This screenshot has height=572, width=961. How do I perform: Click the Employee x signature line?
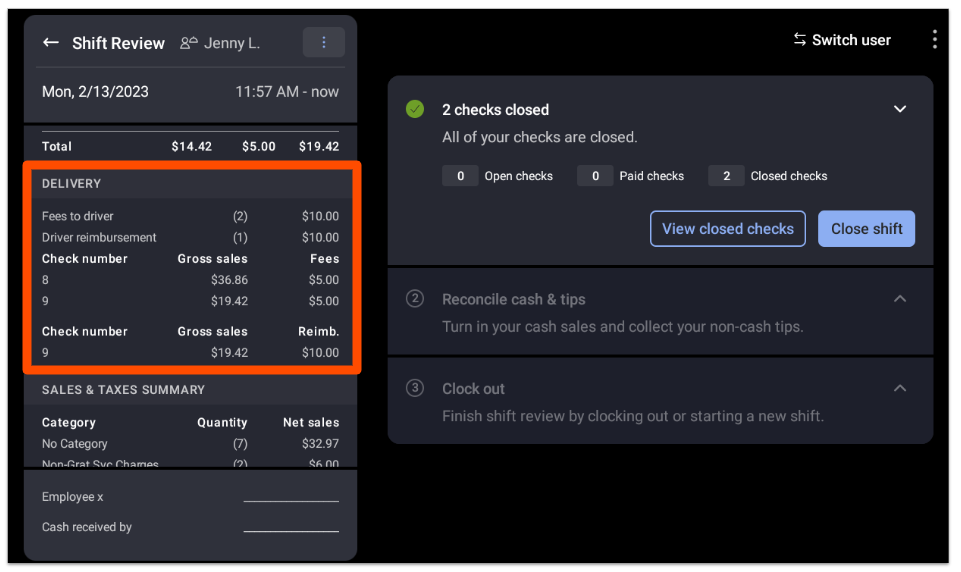pyautogui.click(x=291, y=498)
